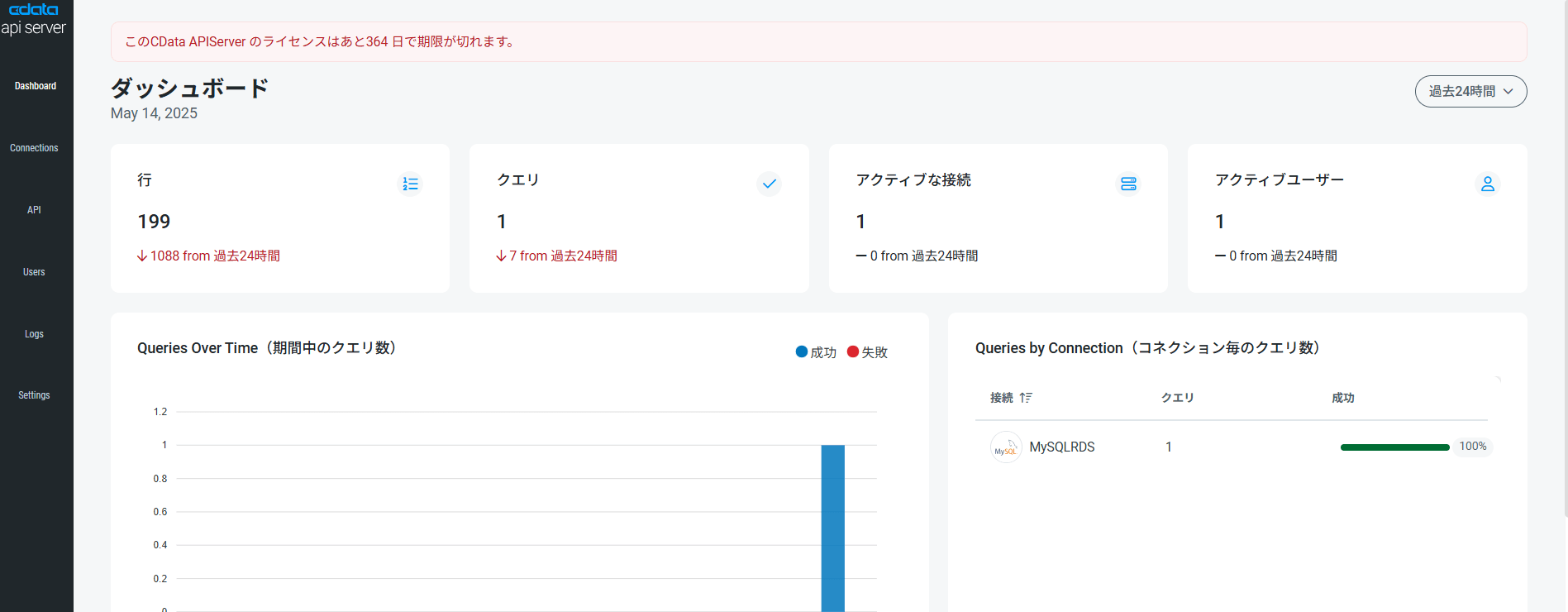
Task: Click the user icon in アクティブユーザー card
Action: tap(1488, 184)
